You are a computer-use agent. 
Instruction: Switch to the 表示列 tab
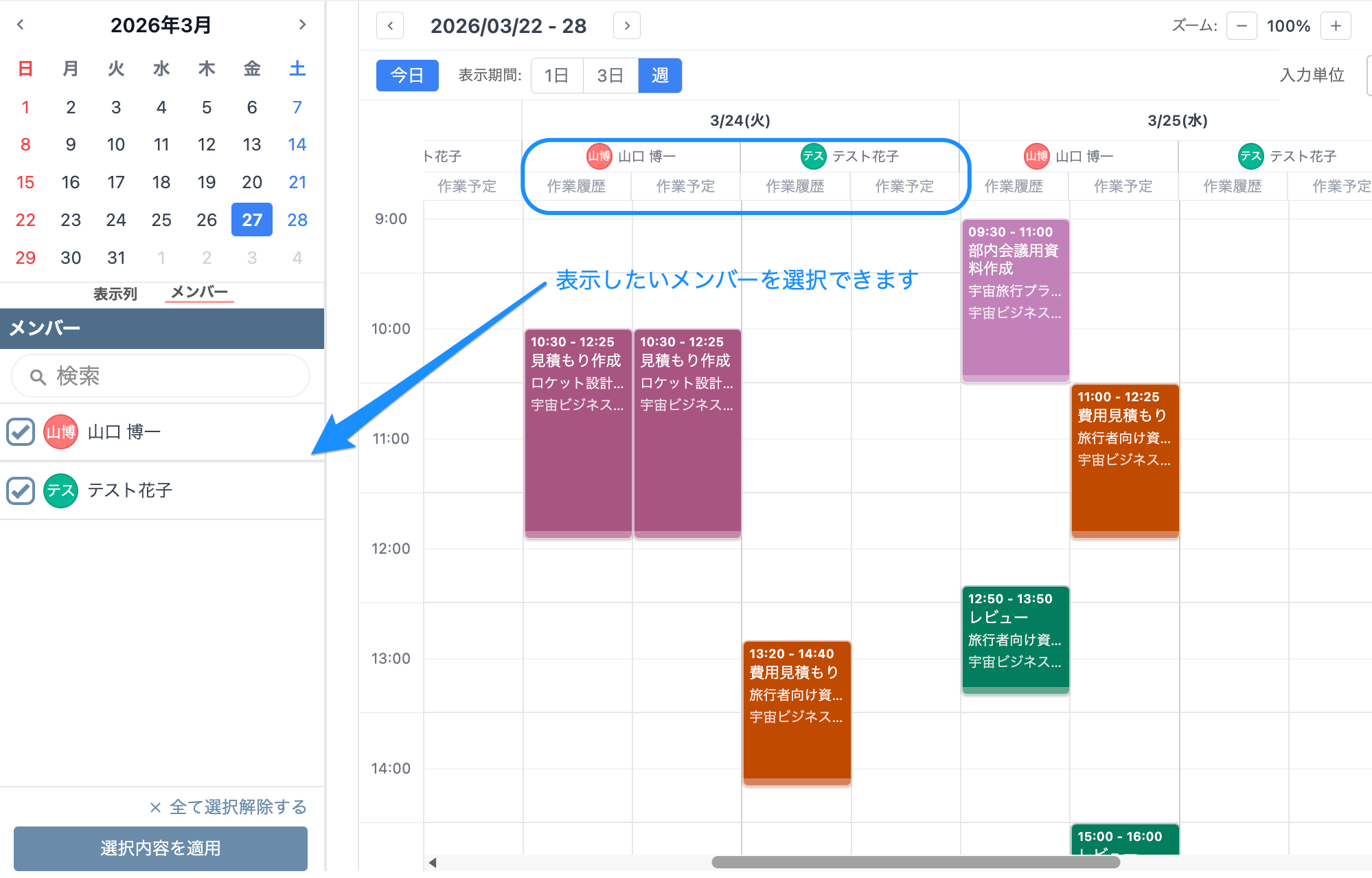(x=115, y=293)
